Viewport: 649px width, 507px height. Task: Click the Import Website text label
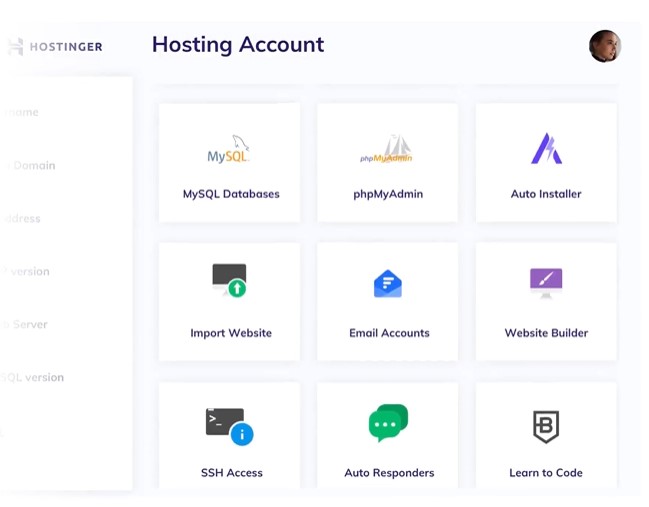pos(231,333)
